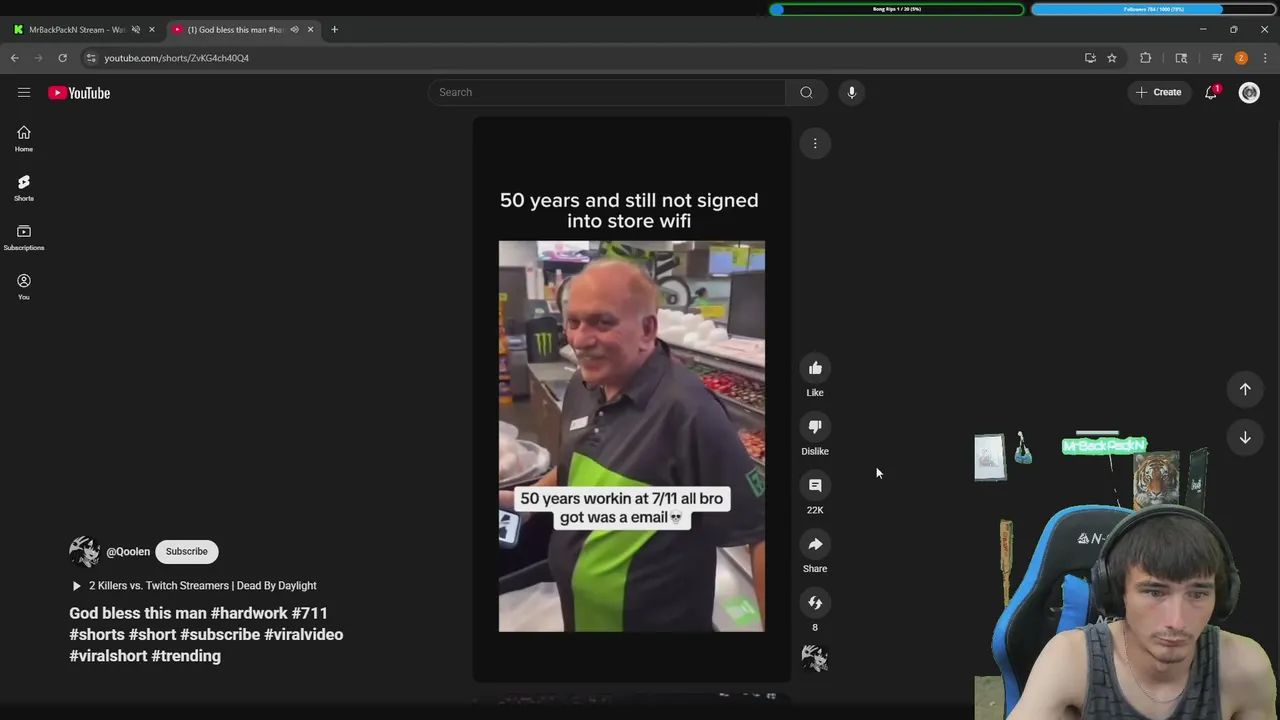Screen dimensions: 1280x720
Task: Open Home in the sidebar
Action: [x=24, y=139]
